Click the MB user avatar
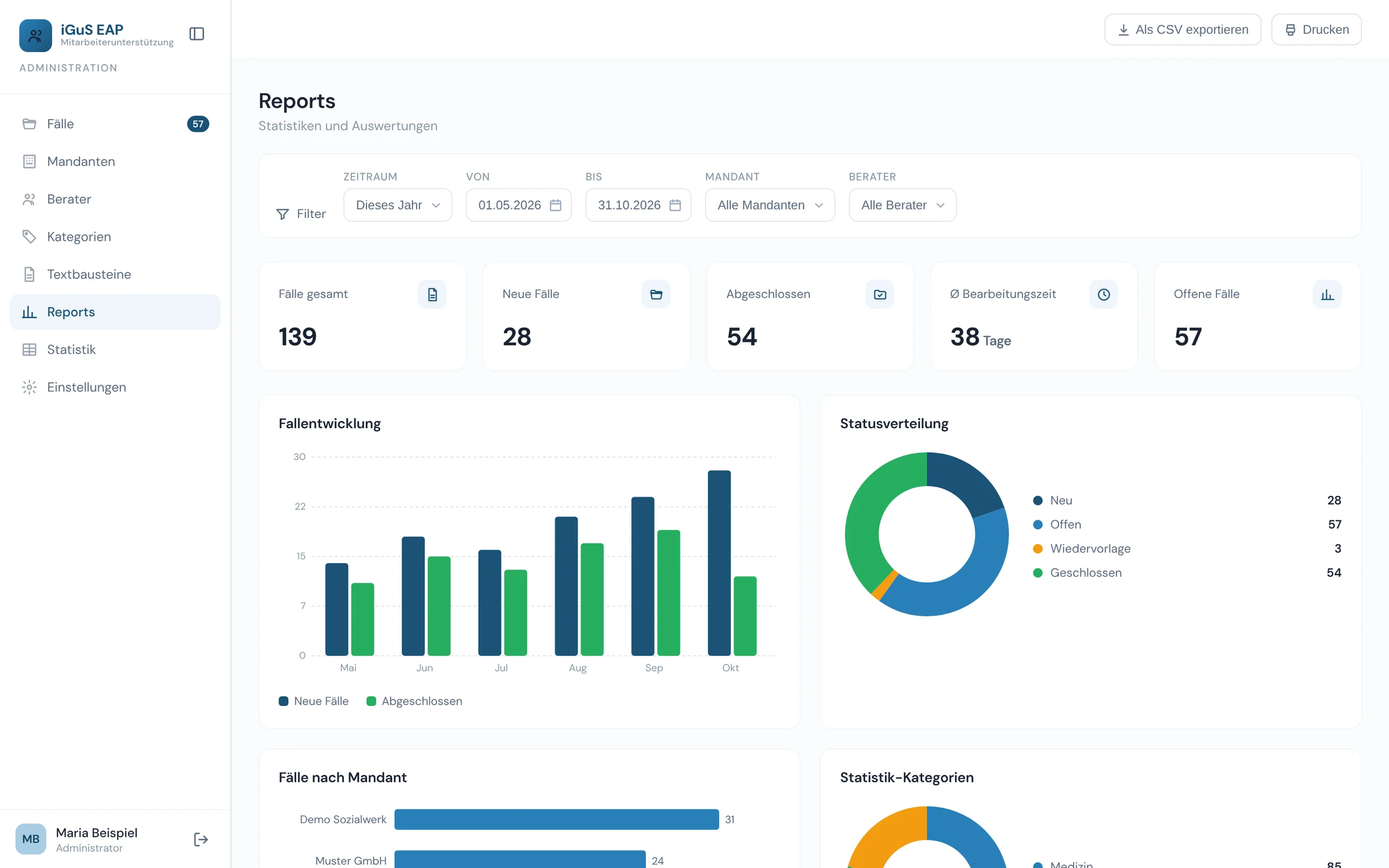Screen dimensions: 1389x868 [x=31, y=839]
